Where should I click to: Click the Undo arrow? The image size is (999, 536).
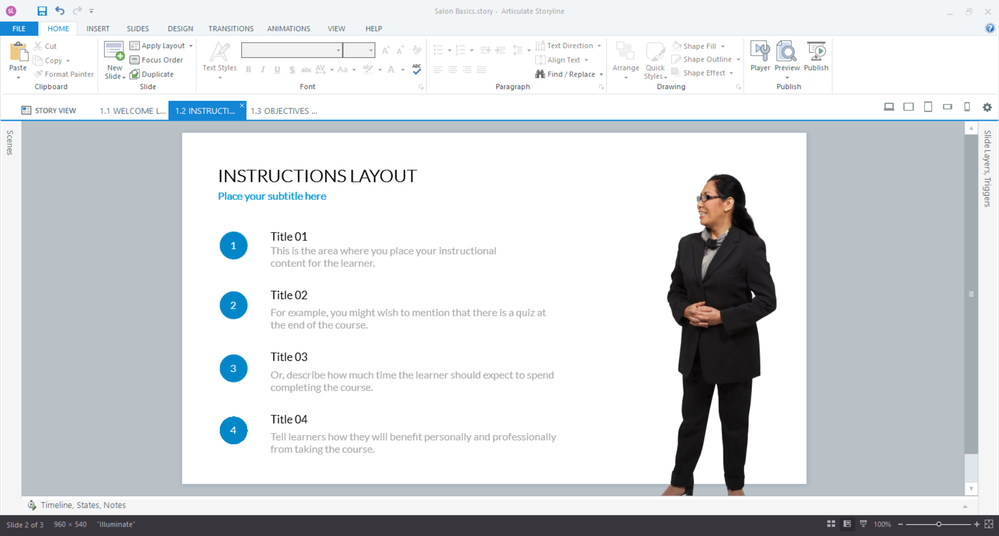pyautogui.click(x=60, y=11)
